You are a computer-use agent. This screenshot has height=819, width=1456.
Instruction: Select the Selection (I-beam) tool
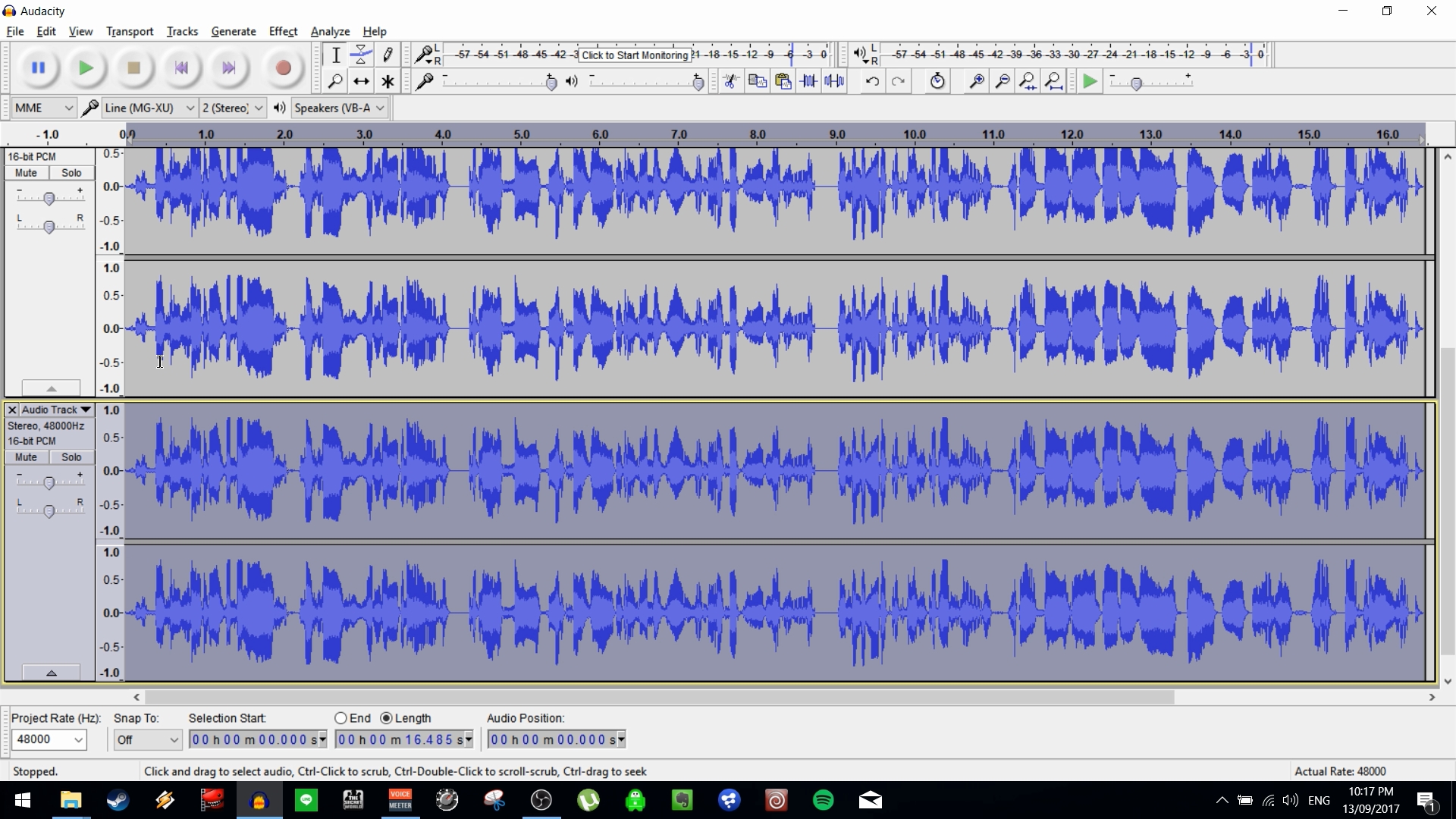tap(336, 55)
